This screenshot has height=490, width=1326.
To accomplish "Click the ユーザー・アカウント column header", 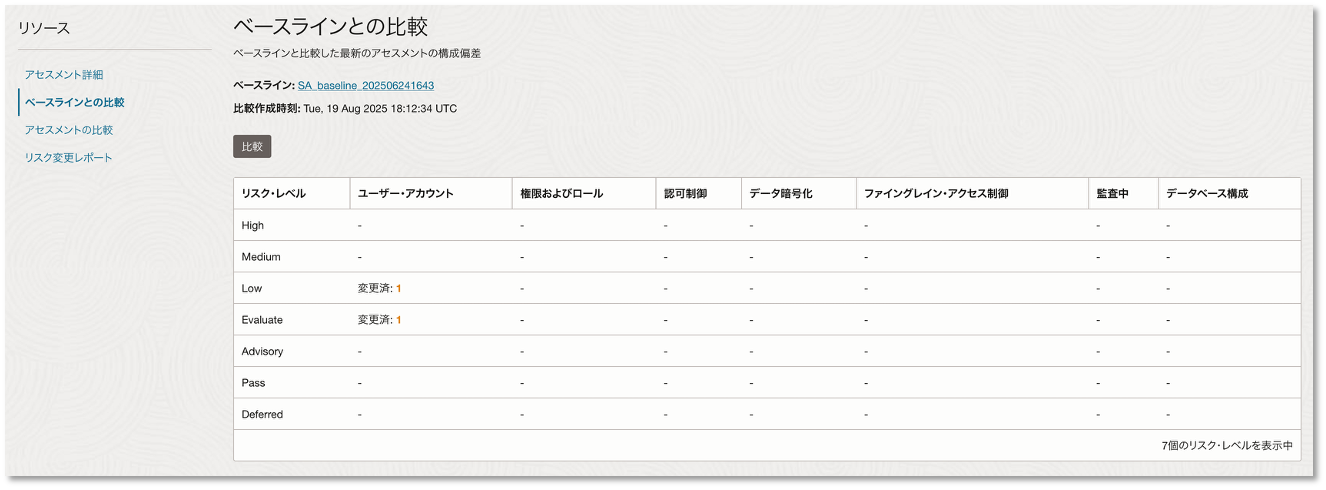I will (x=405, y=194).
